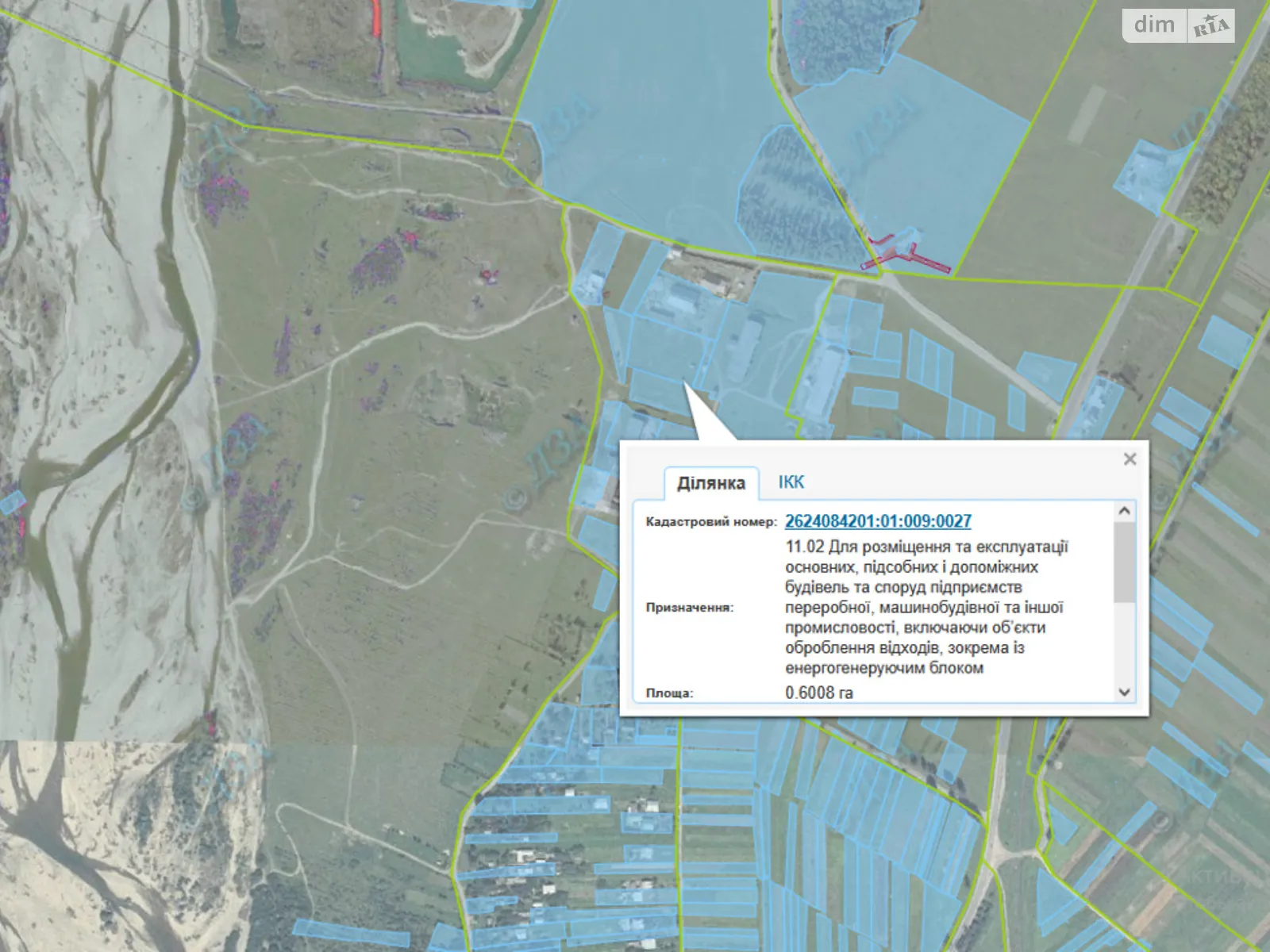The height and width of the screenshot is (952, 1270).
Task: Click the popup scrollbar down arrow
Action: point(1124,692)
